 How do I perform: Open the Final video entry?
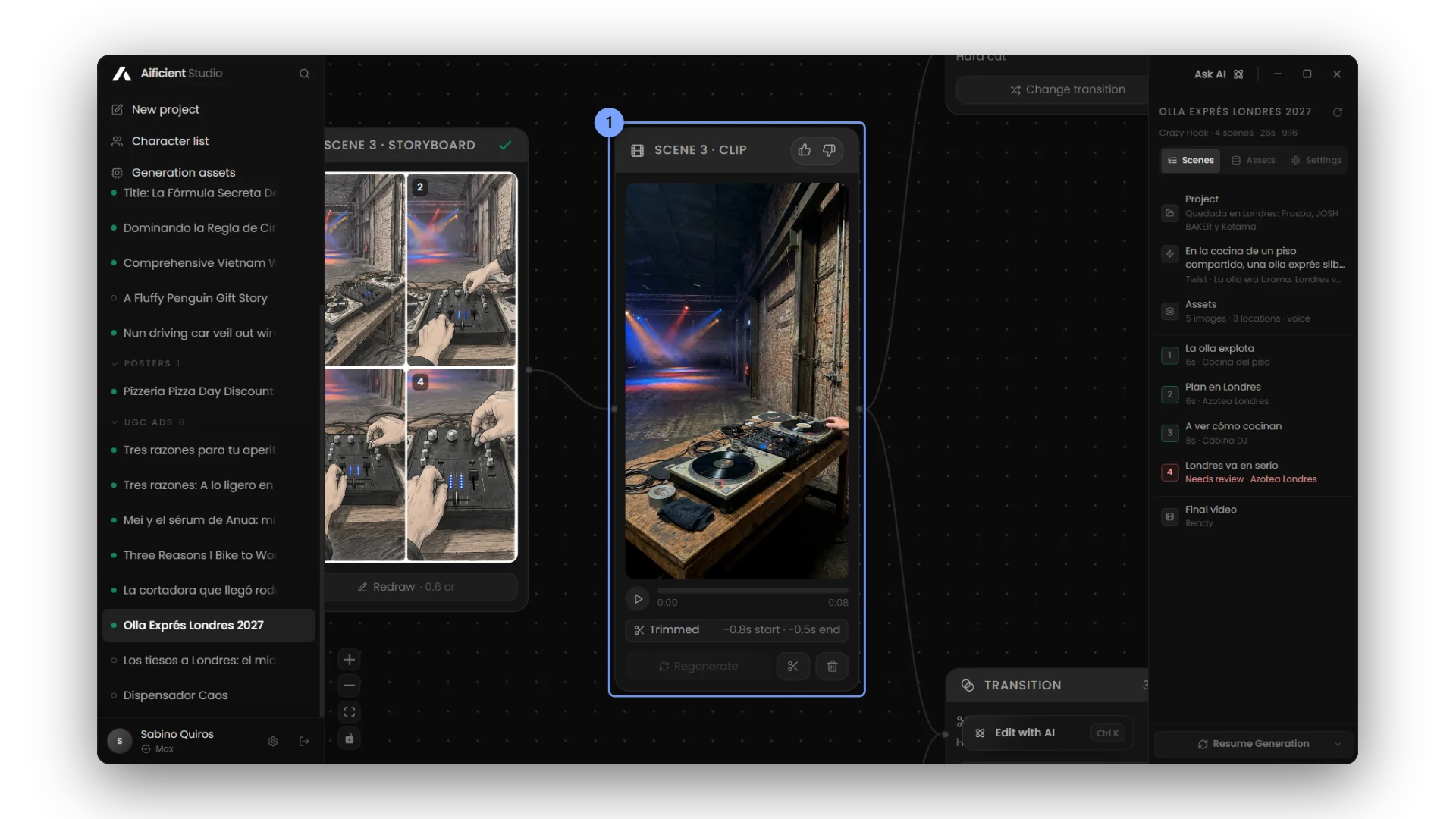coord(1253,516)
